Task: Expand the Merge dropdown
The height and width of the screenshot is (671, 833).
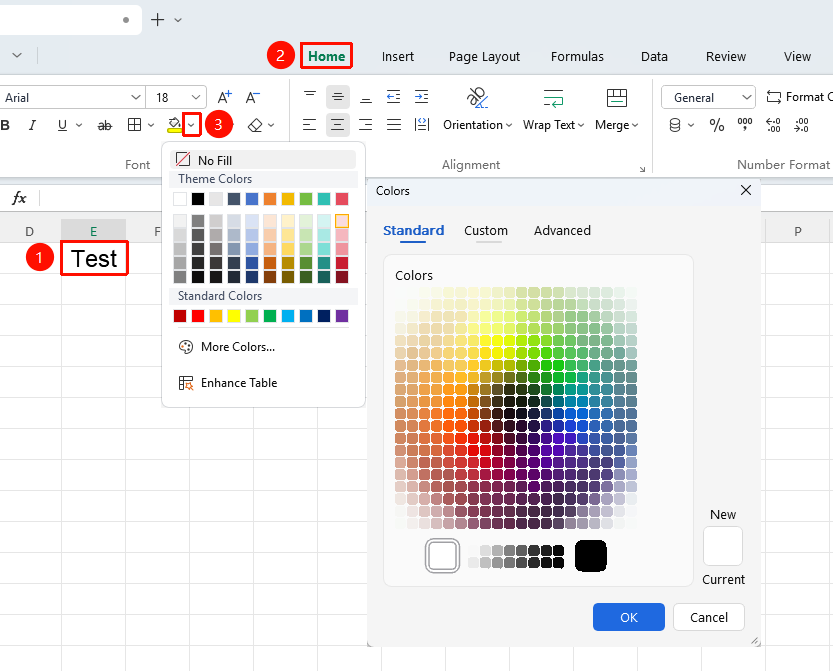Action: (635, 125)
